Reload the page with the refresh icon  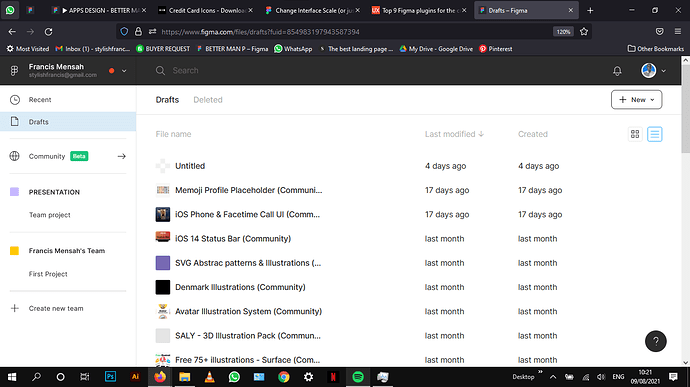[48, 32]
